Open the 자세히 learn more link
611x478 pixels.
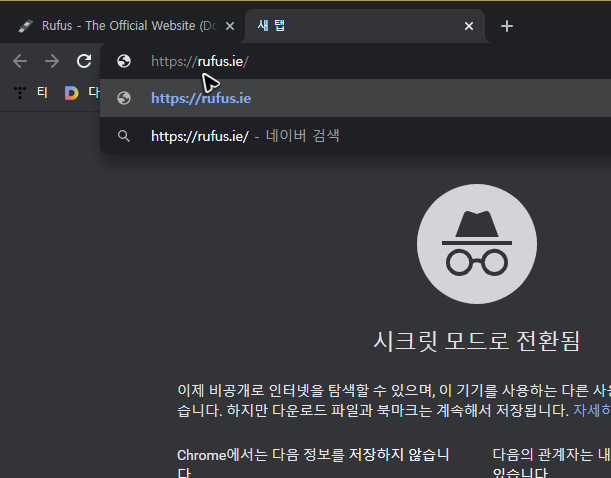tap(592, 410)
